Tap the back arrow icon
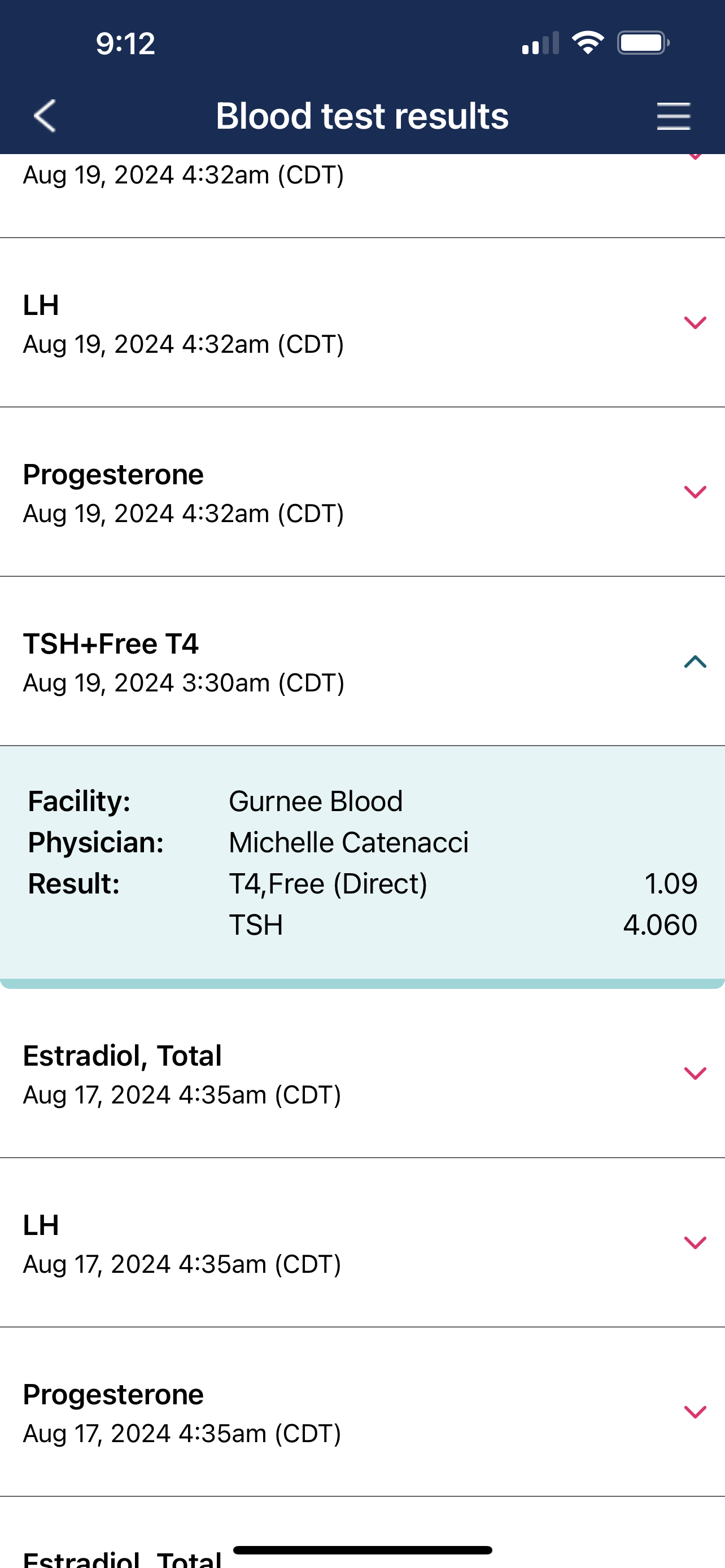 point(45,116)
